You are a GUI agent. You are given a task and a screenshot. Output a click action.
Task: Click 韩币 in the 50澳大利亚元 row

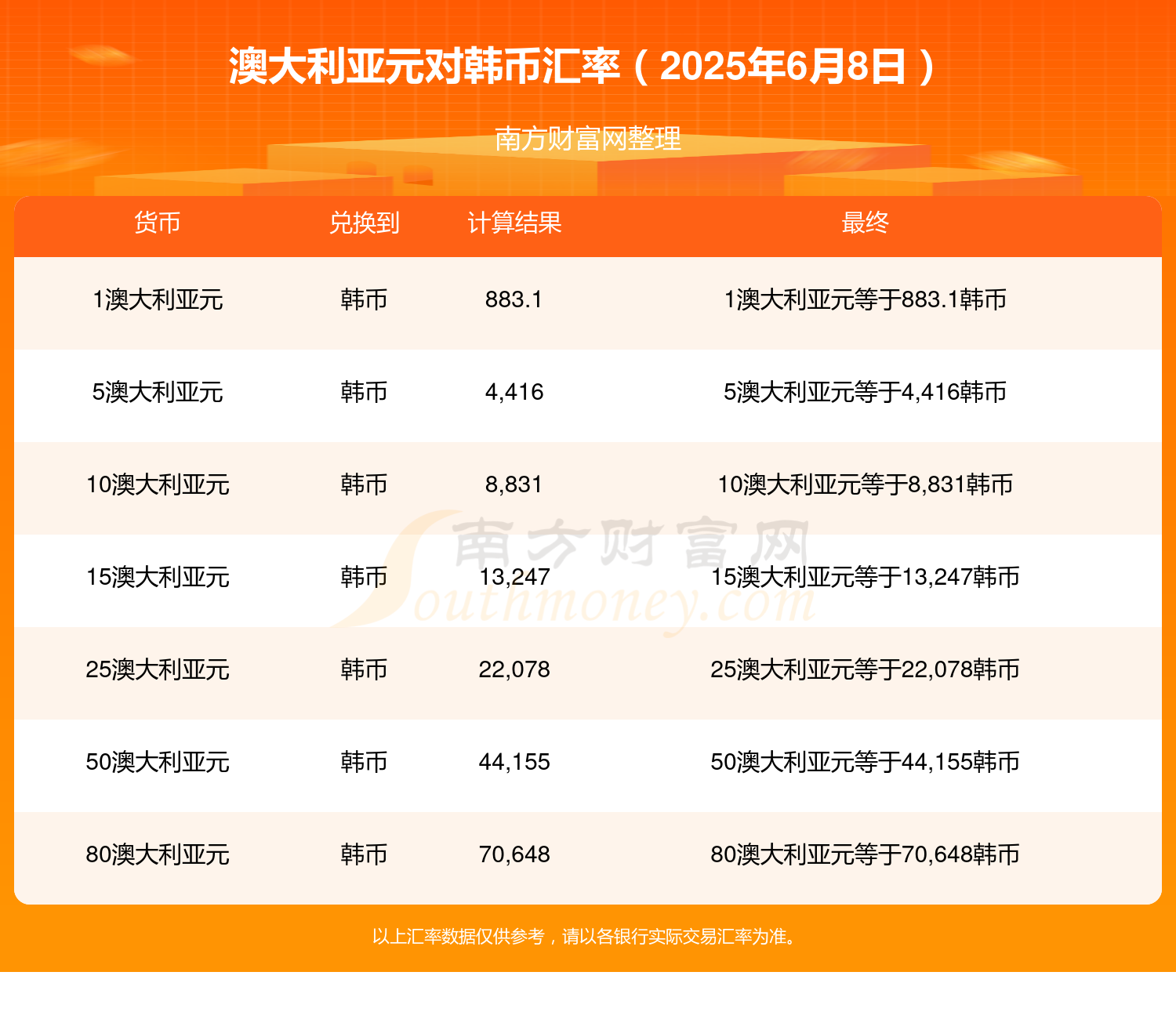(x=365, y=762)
